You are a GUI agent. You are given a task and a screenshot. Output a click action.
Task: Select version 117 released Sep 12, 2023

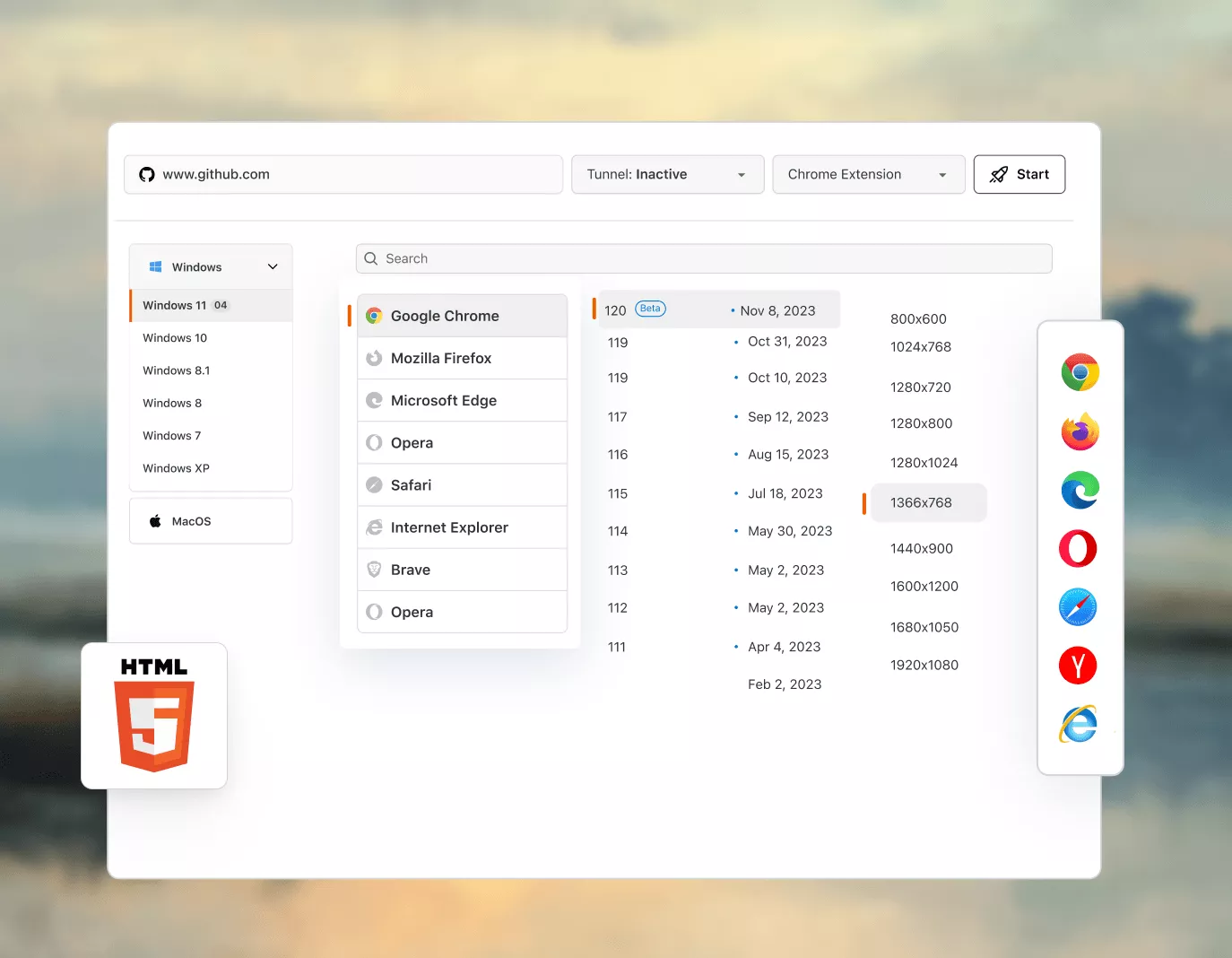[x=719, y=417]
